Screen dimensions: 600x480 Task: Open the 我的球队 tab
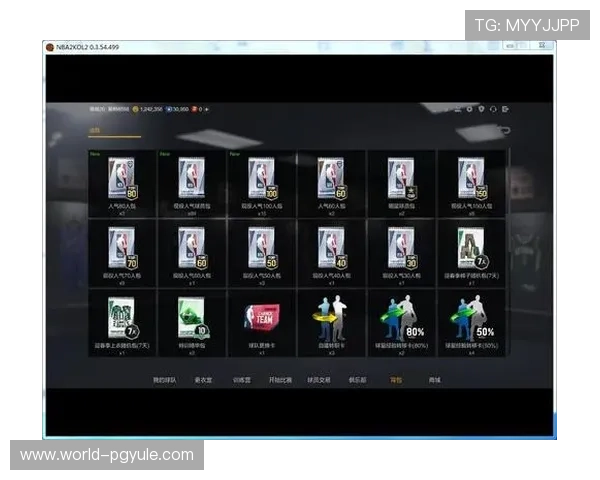[x=165, y=380]
